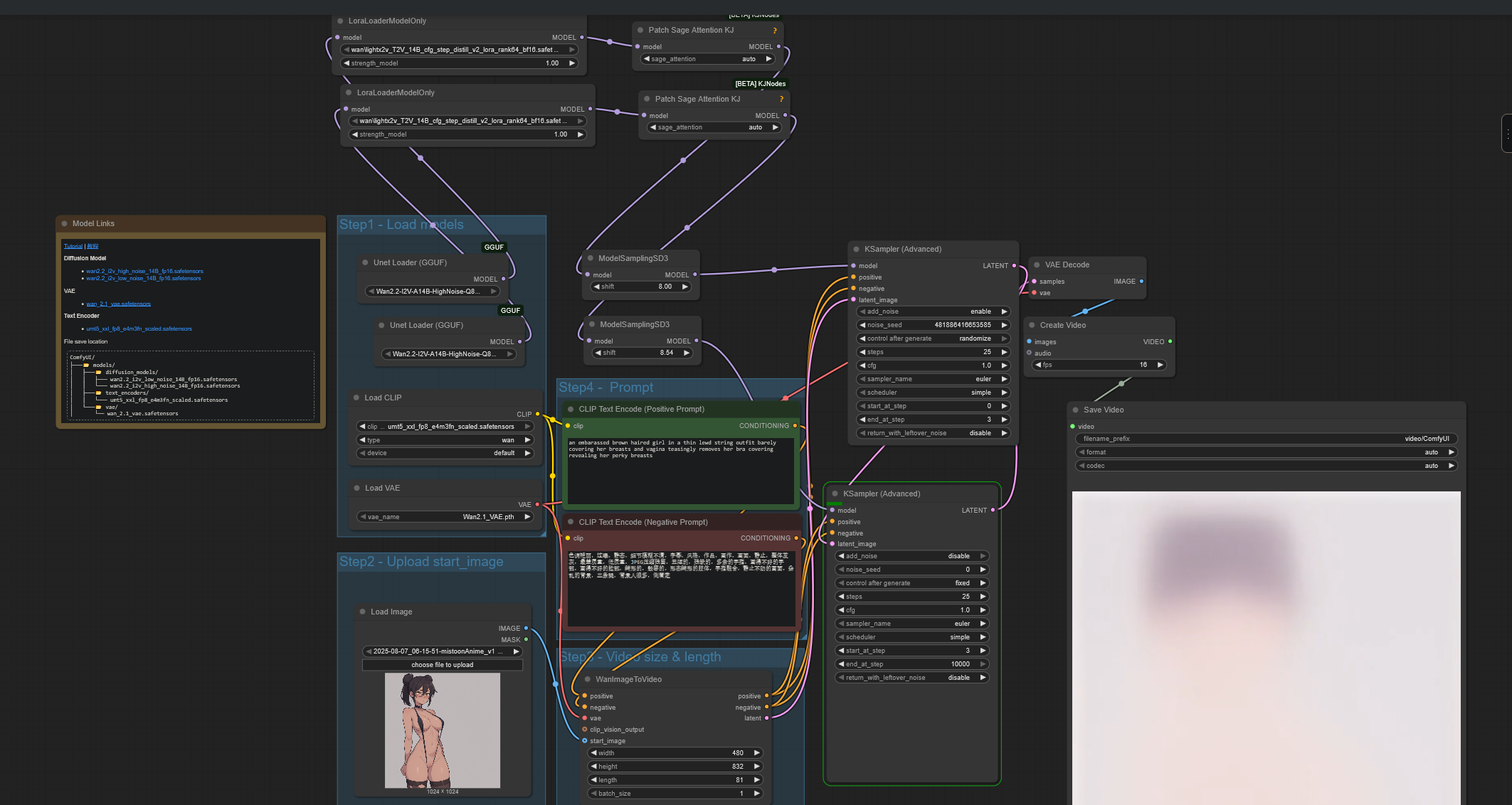Toggle return_with_leftover_noise in the lower KSampler
The height and width of the screenshot is (805, 1512).
[x=911, y=678]
